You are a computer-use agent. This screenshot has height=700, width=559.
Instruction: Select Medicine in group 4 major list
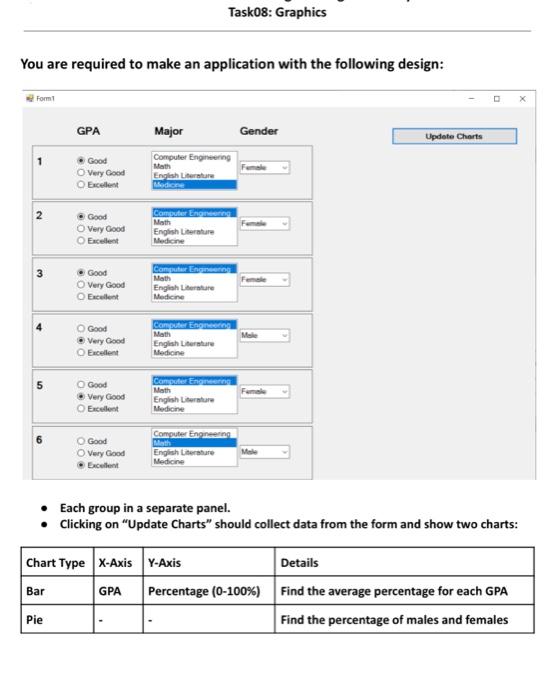[x=194, y=353]
